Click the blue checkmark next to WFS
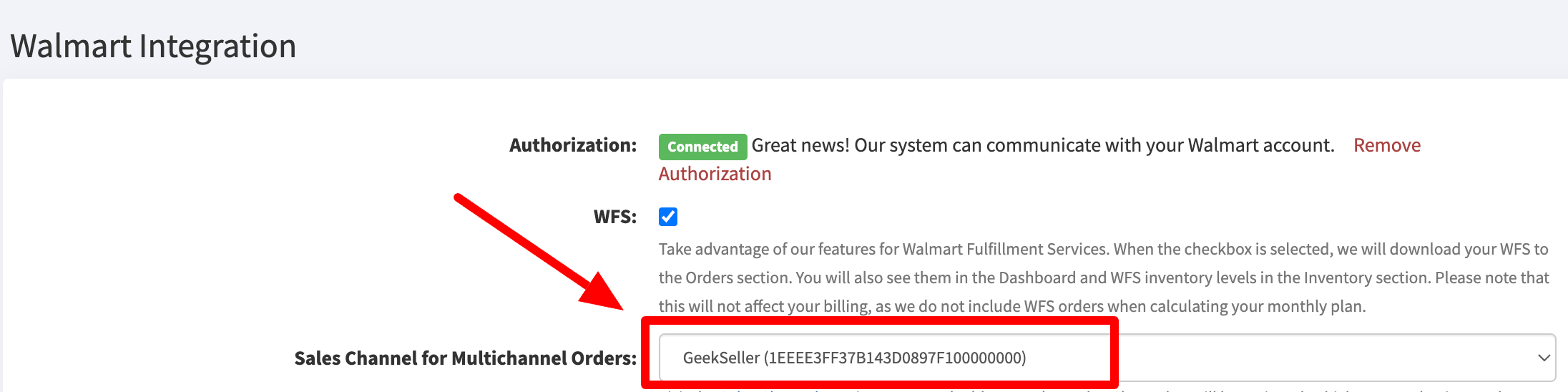 (668, 217)
